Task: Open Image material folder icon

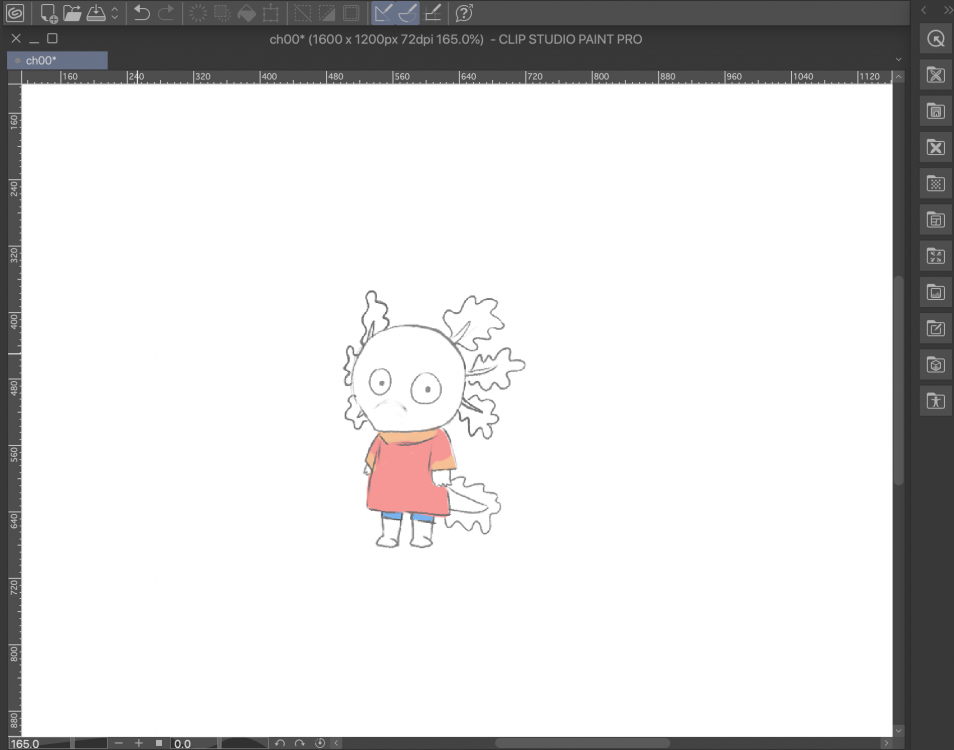Action: point(936,293)
